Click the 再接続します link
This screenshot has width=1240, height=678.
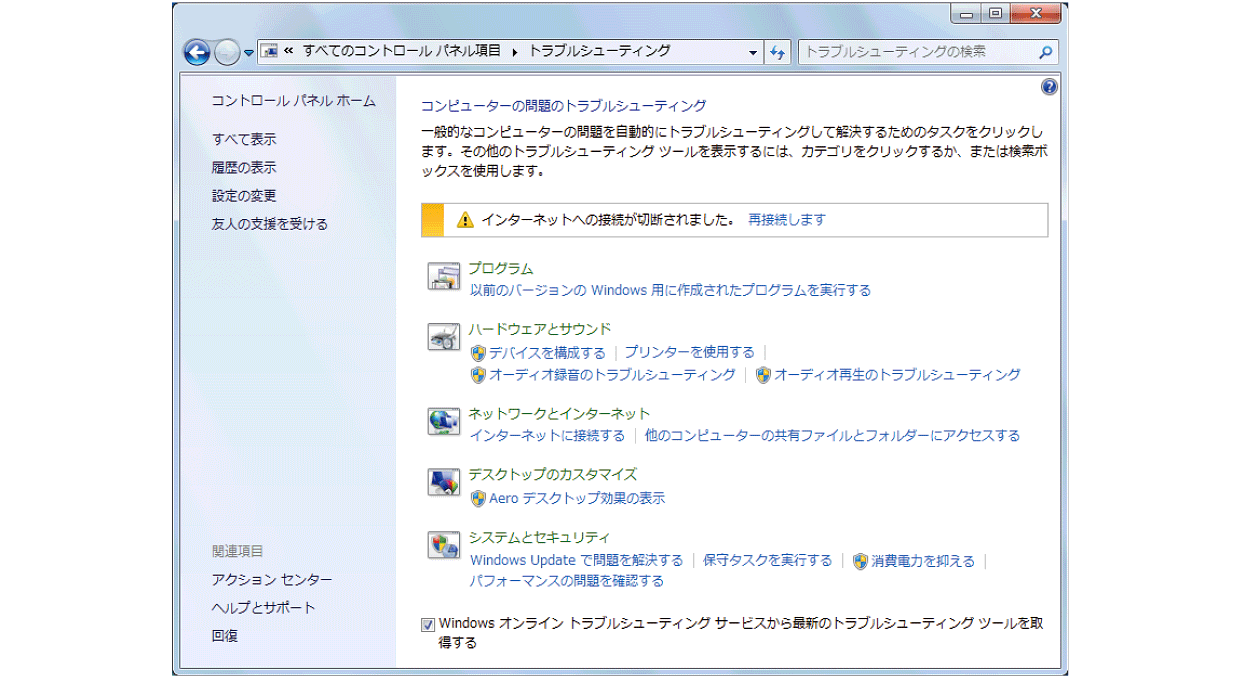point(787,220)
